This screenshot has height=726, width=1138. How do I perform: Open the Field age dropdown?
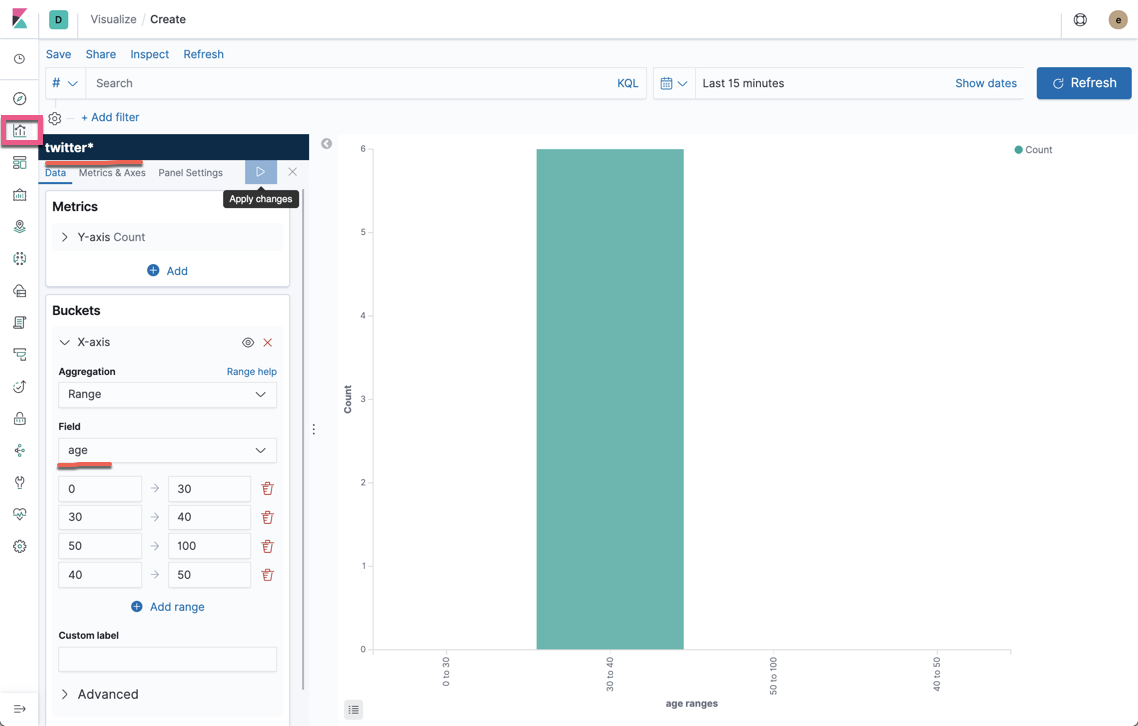[x=168, y=450]
